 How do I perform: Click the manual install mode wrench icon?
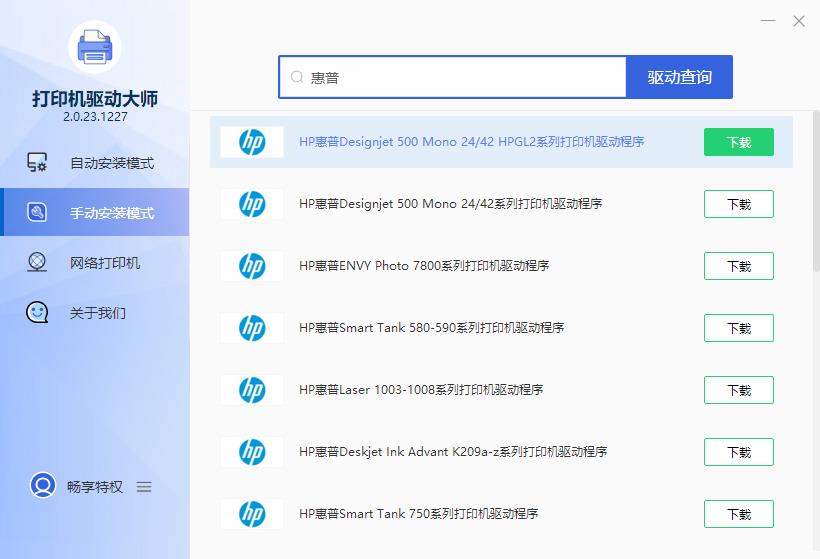click(37, 212)
